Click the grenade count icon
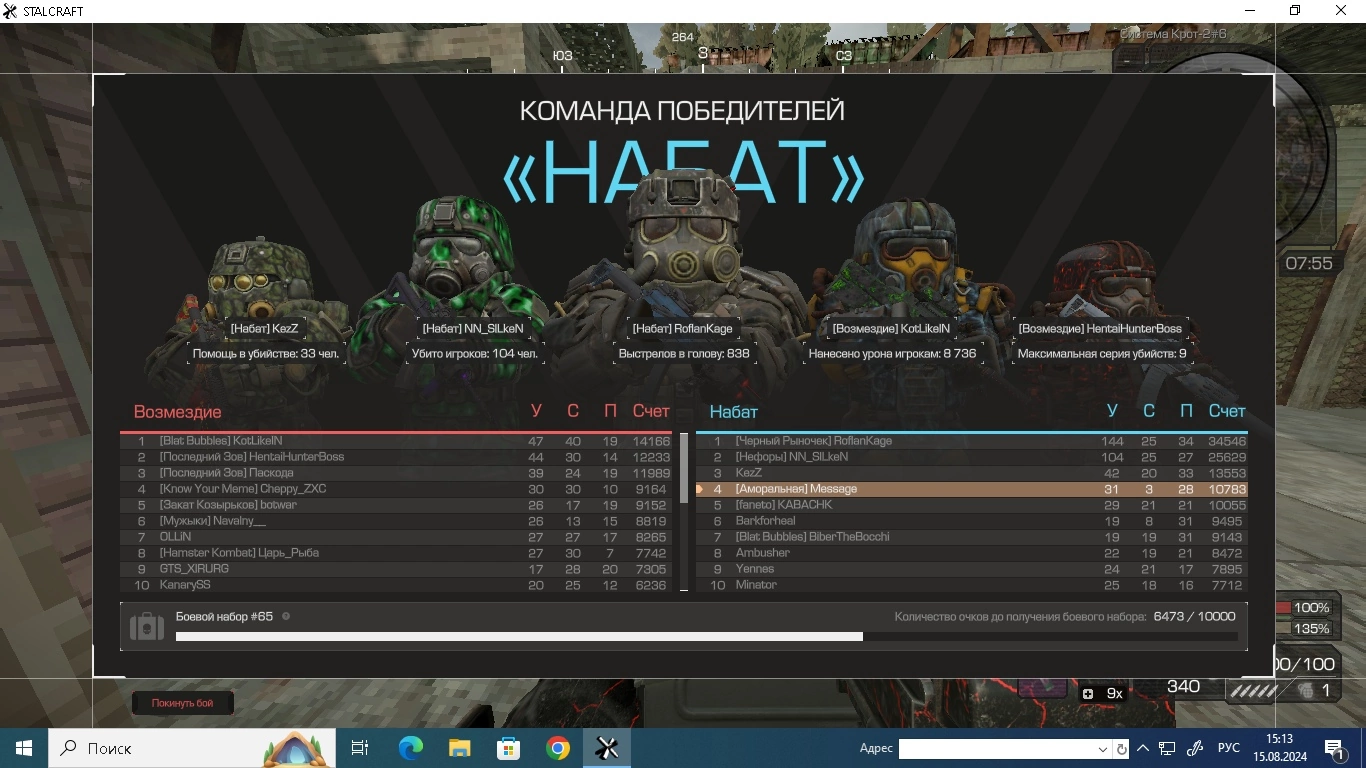Viewport: 1366px width, 768px height. [x=1305, y=690]
